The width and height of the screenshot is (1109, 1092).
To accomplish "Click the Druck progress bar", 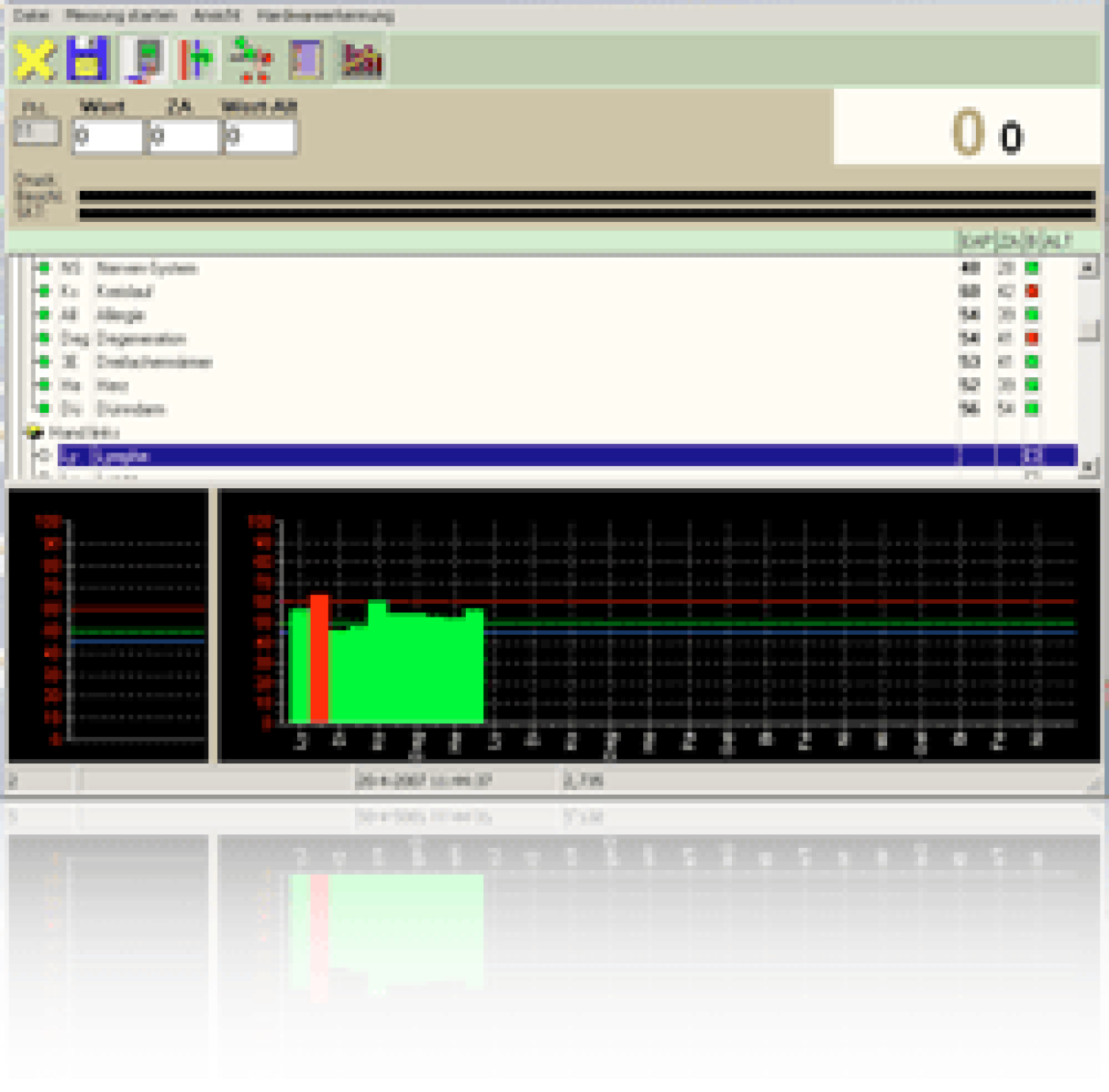I will pos(554,195).
